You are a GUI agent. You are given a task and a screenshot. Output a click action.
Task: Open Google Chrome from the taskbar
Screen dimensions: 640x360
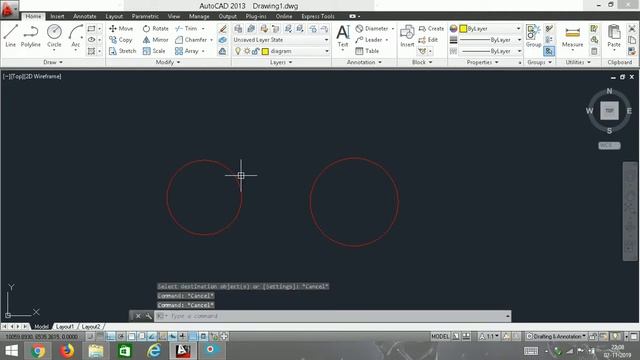point(38,351)
